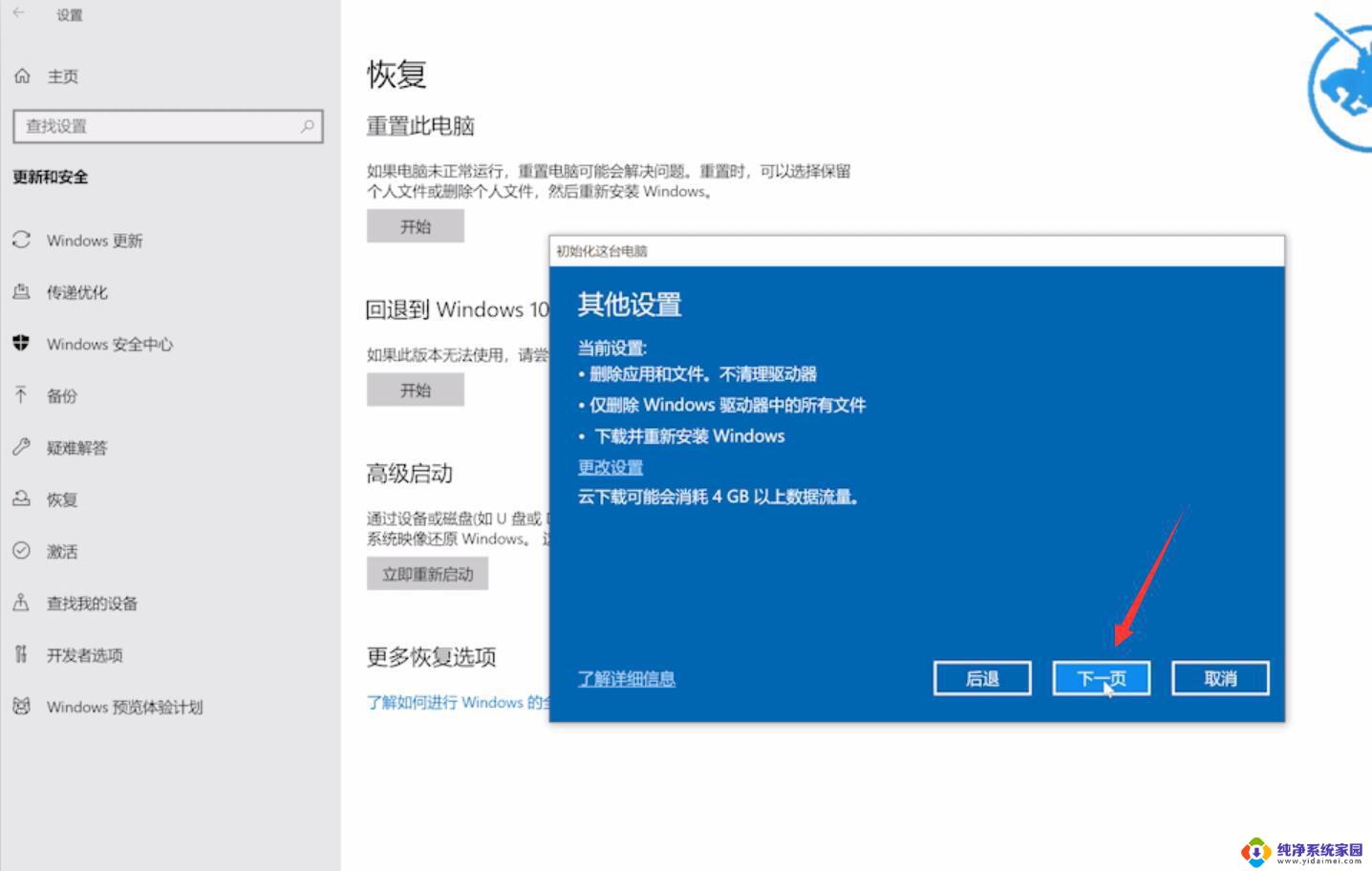
Task: Select 恢复 in the sidebar
Action: coord(62,499)
